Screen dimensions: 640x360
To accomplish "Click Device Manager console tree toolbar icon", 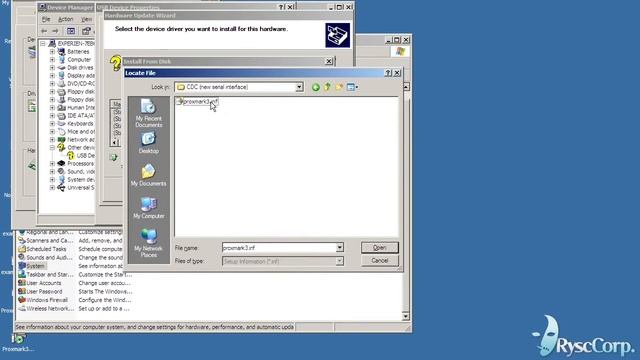I will tap(71, 31).
